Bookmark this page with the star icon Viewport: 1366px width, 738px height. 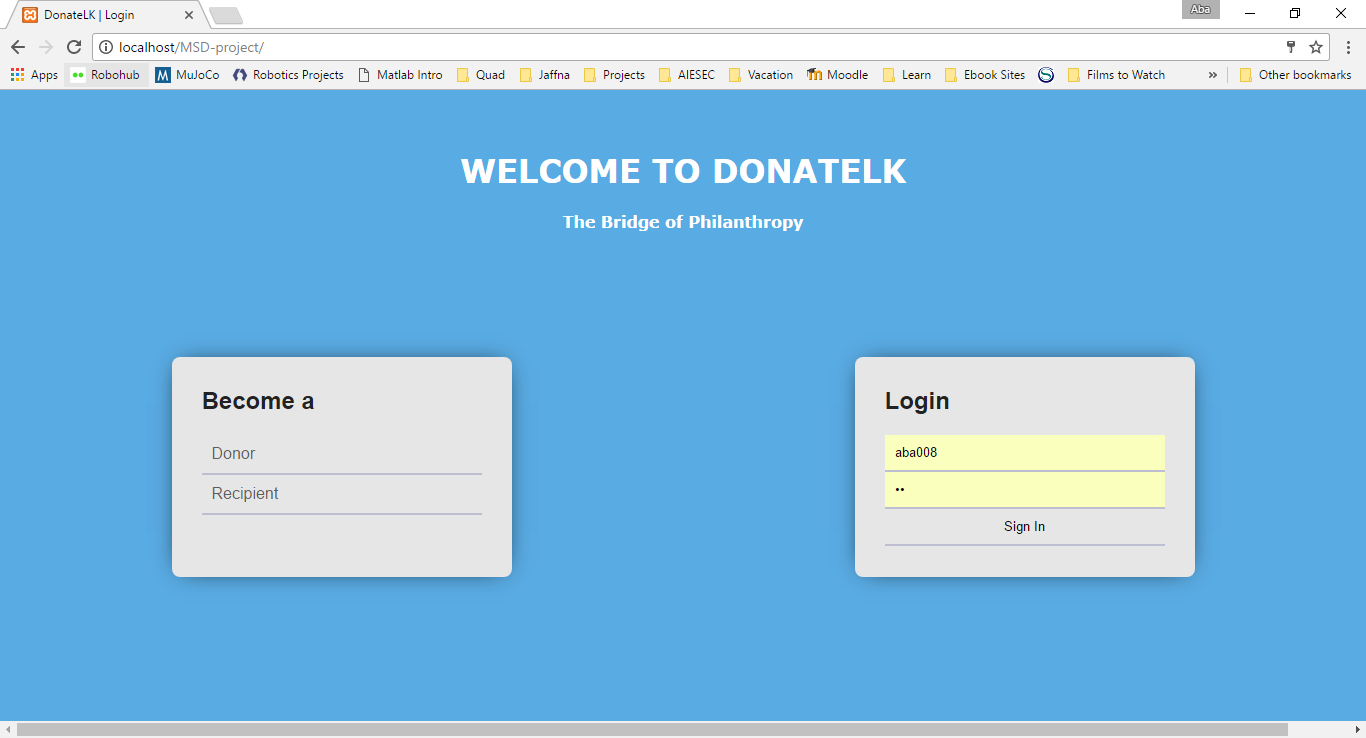point(1316,46)
